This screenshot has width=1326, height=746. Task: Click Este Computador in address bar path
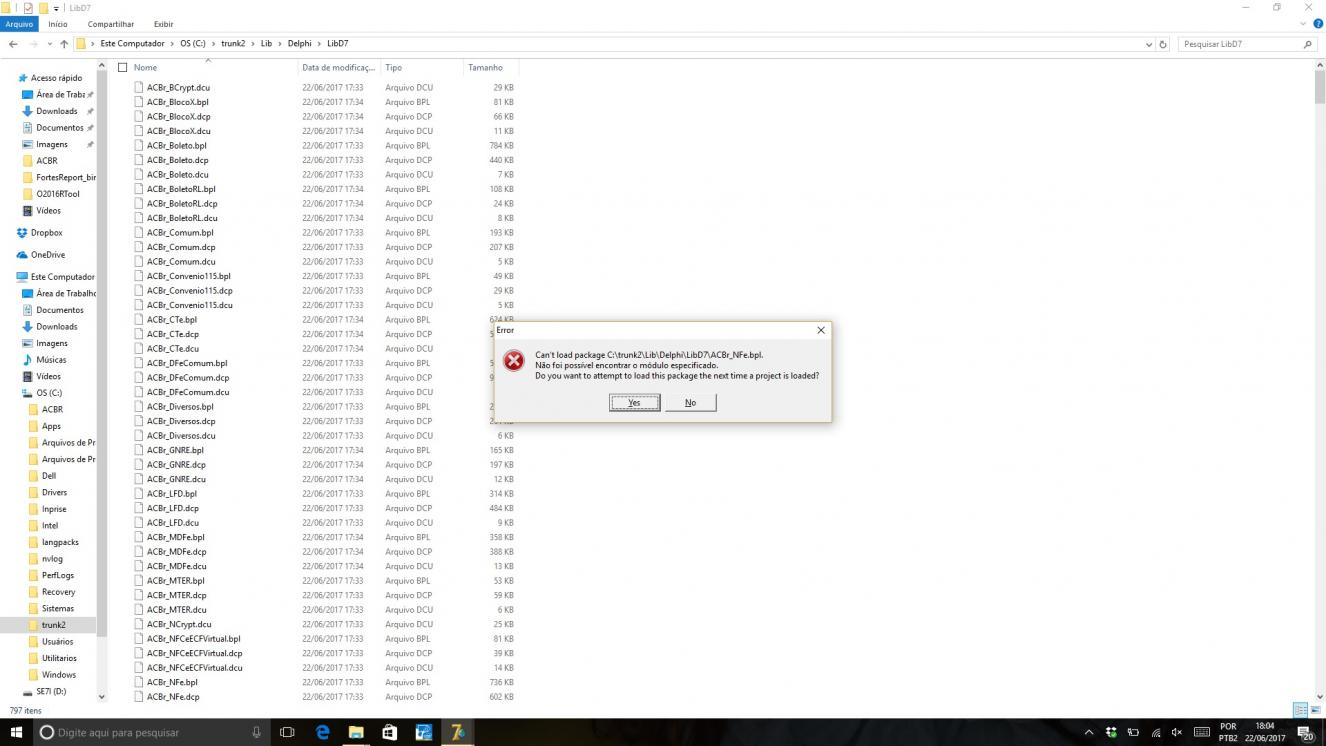tap(132, 44)
